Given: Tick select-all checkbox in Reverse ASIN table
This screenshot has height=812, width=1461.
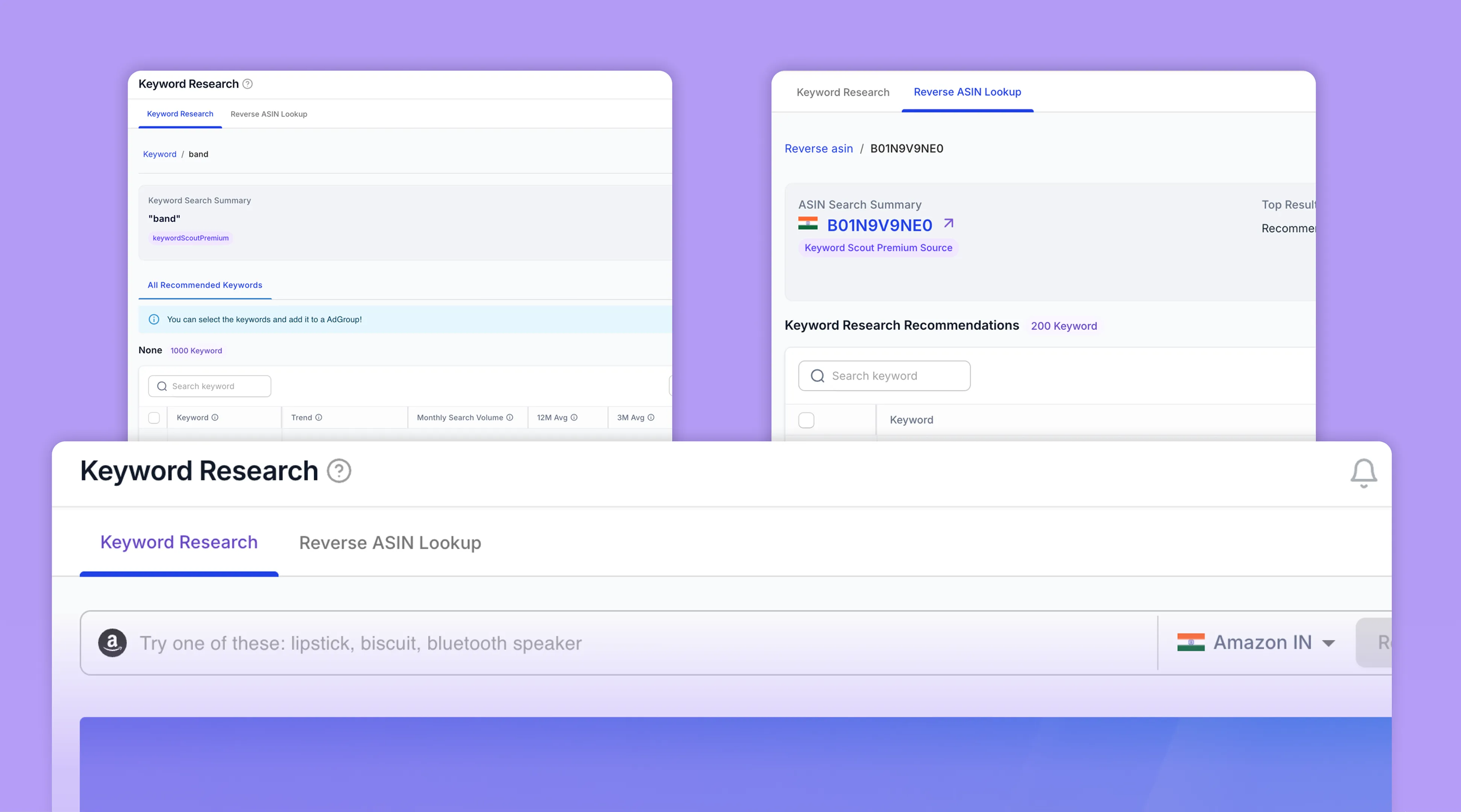Looking at the screenshot, I should 806,420.
